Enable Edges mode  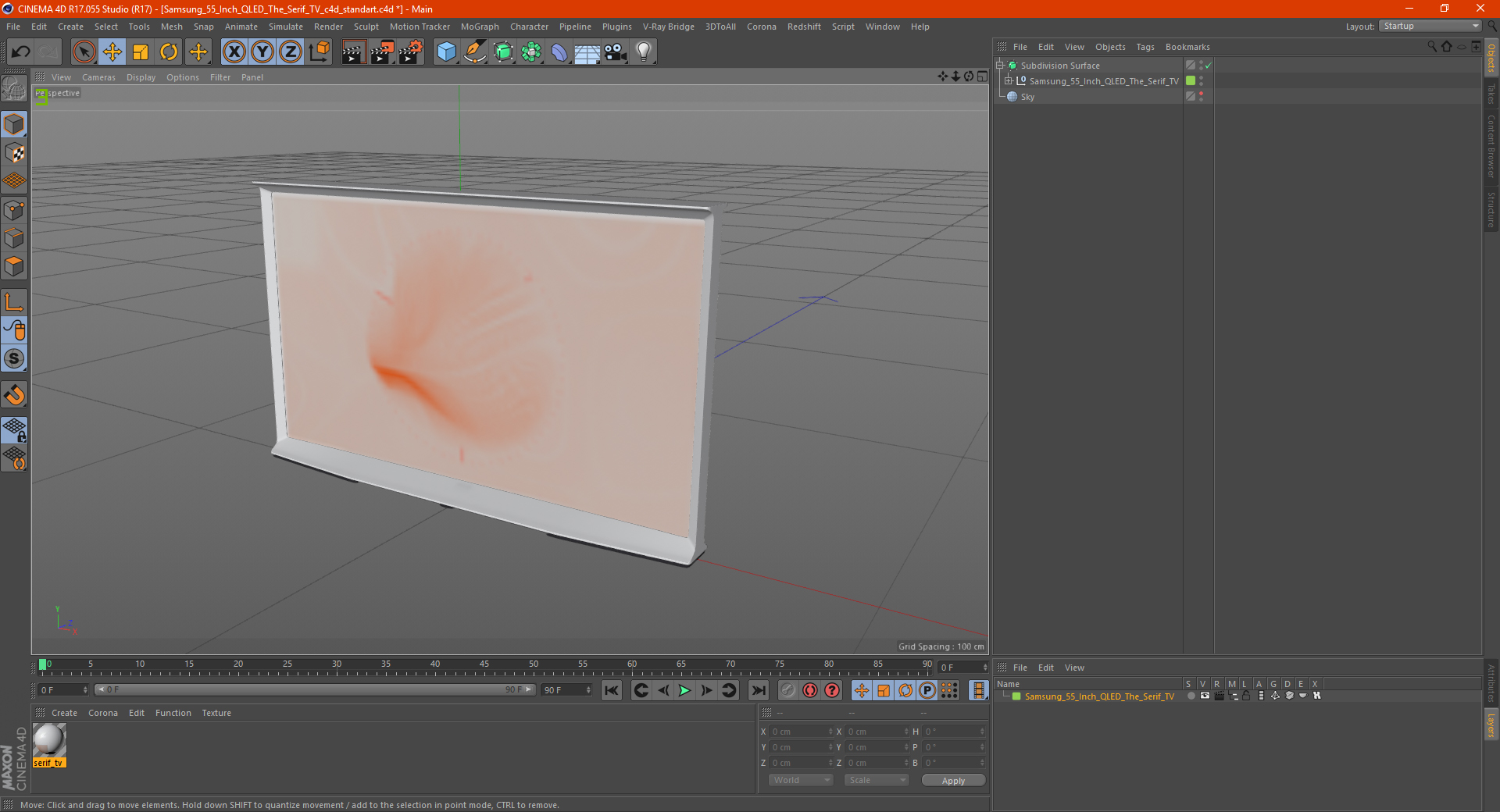(x=14, y=238)
